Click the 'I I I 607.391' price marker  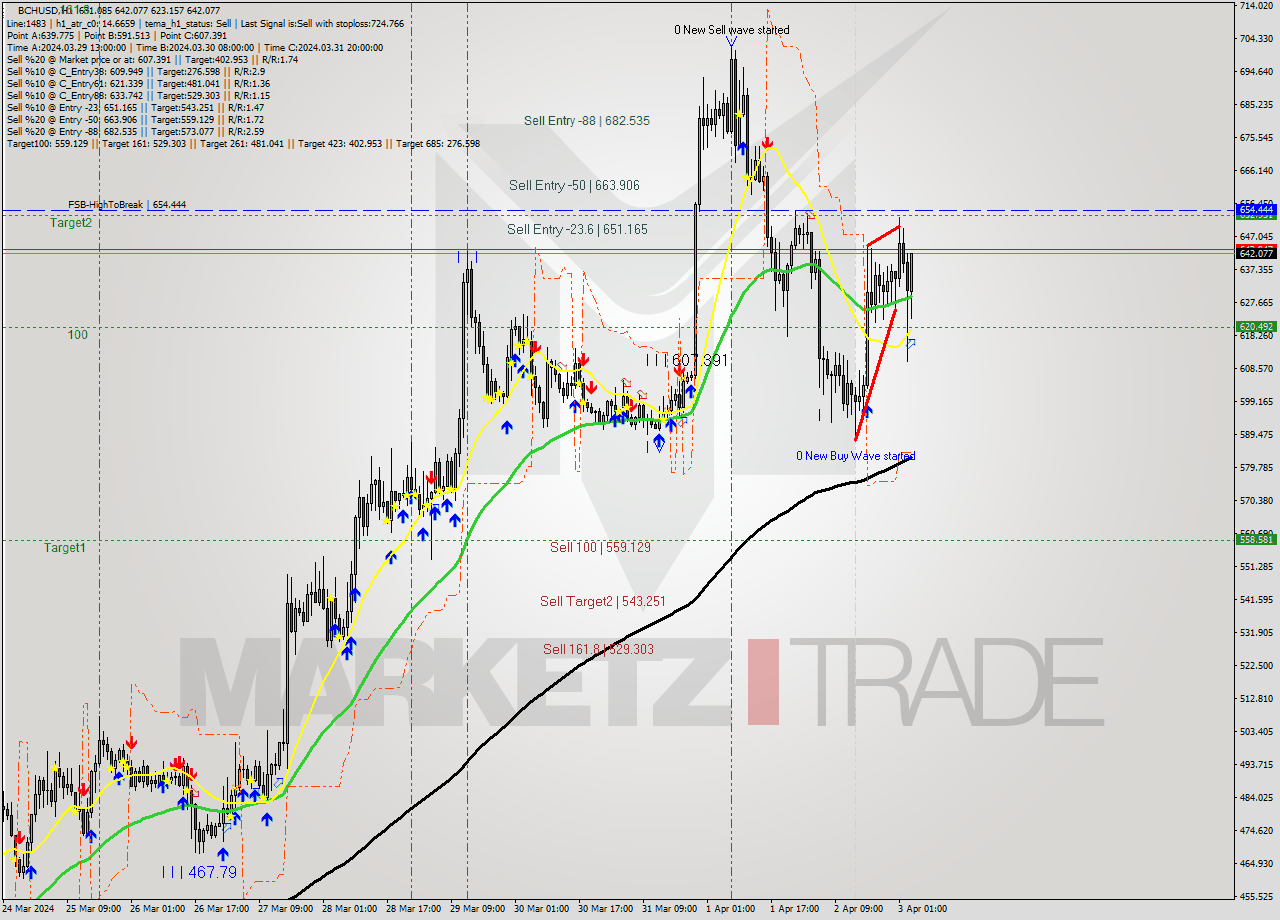coord(686,360)
